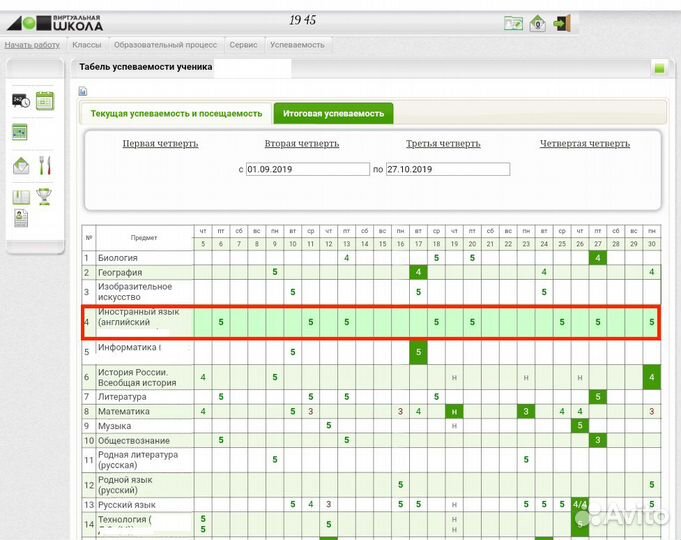Viewport: 681px width, 540px height.
Task: Switch to Текущая успеваемость и посещаемость tab
Action: pos(176,113)
